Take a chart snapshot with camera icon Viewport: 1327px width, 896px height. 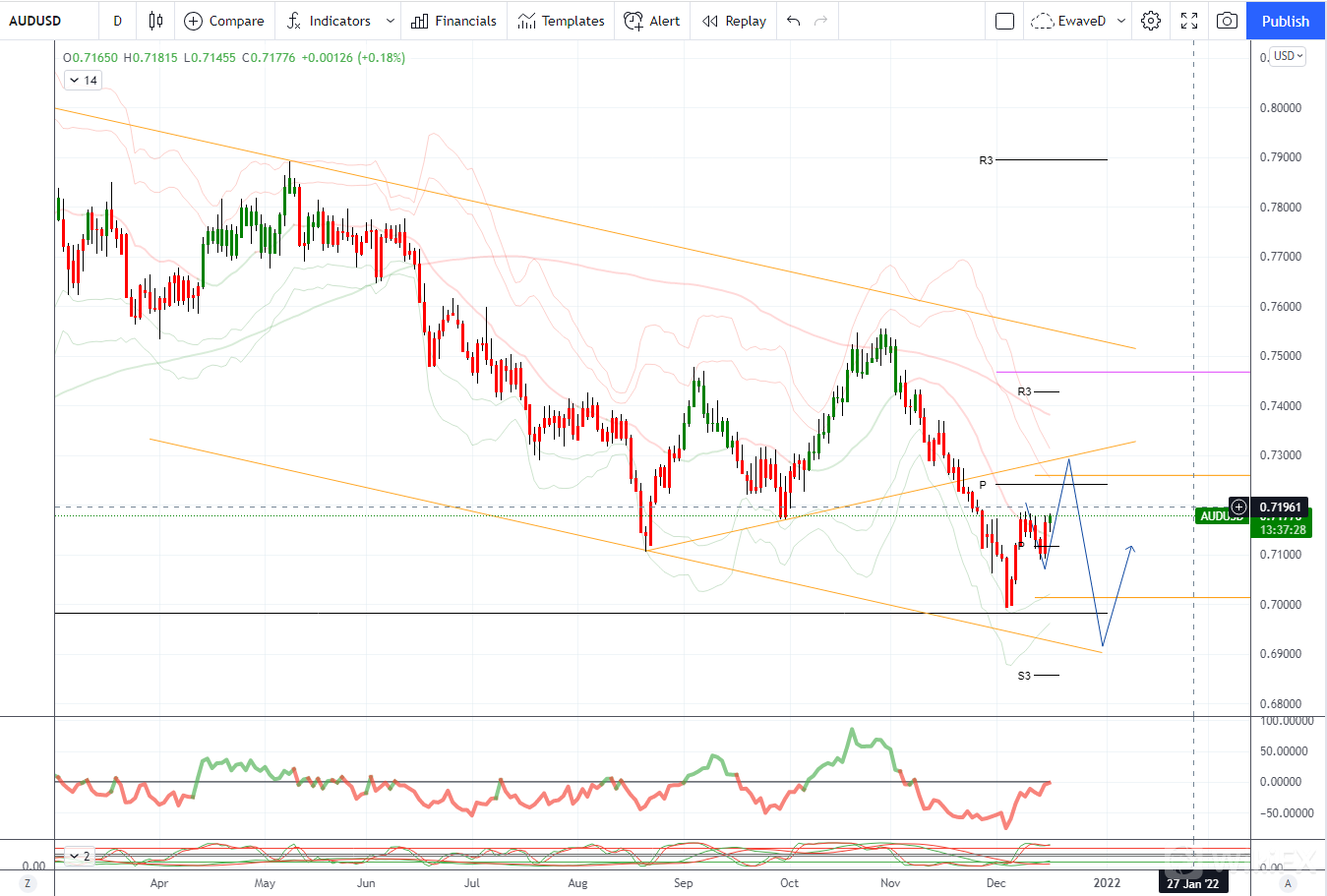(x=1227, y=21)
